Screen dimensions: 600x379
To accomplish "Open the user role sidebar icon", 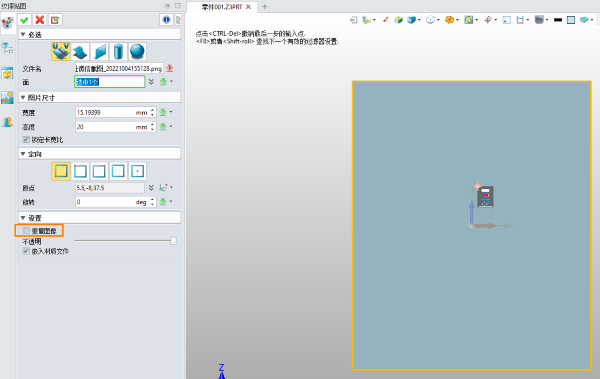I will (7, 122).
